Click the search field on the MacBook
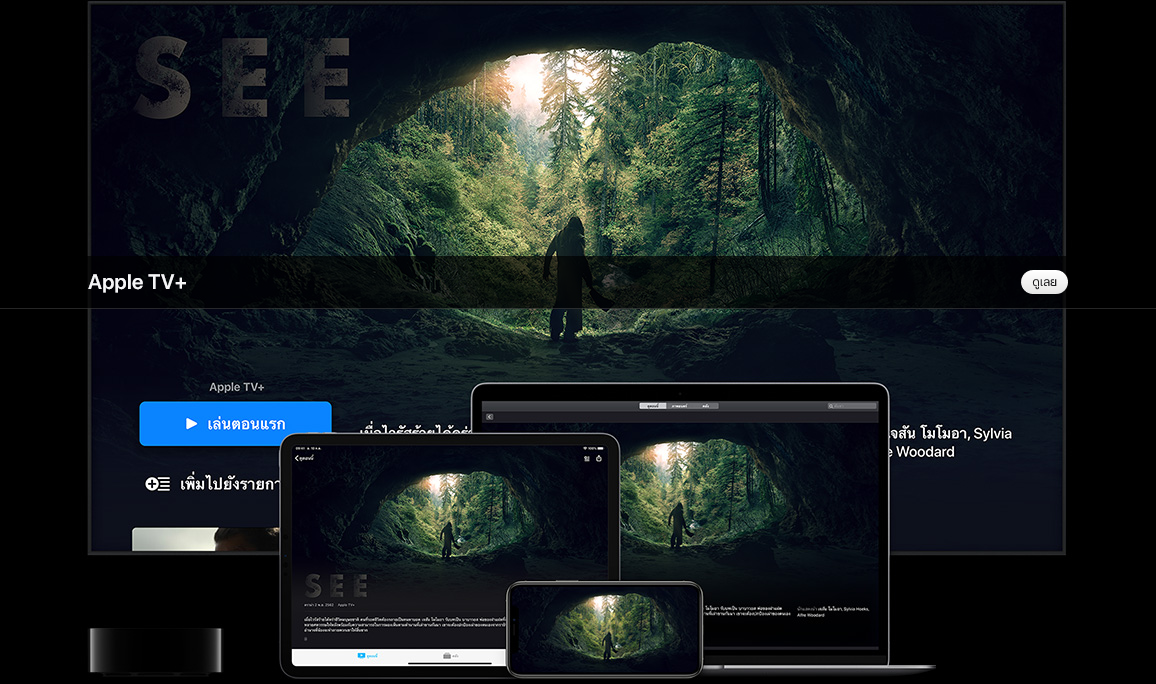Screen dimensions: 1156x684 click(x=852, y=406)
